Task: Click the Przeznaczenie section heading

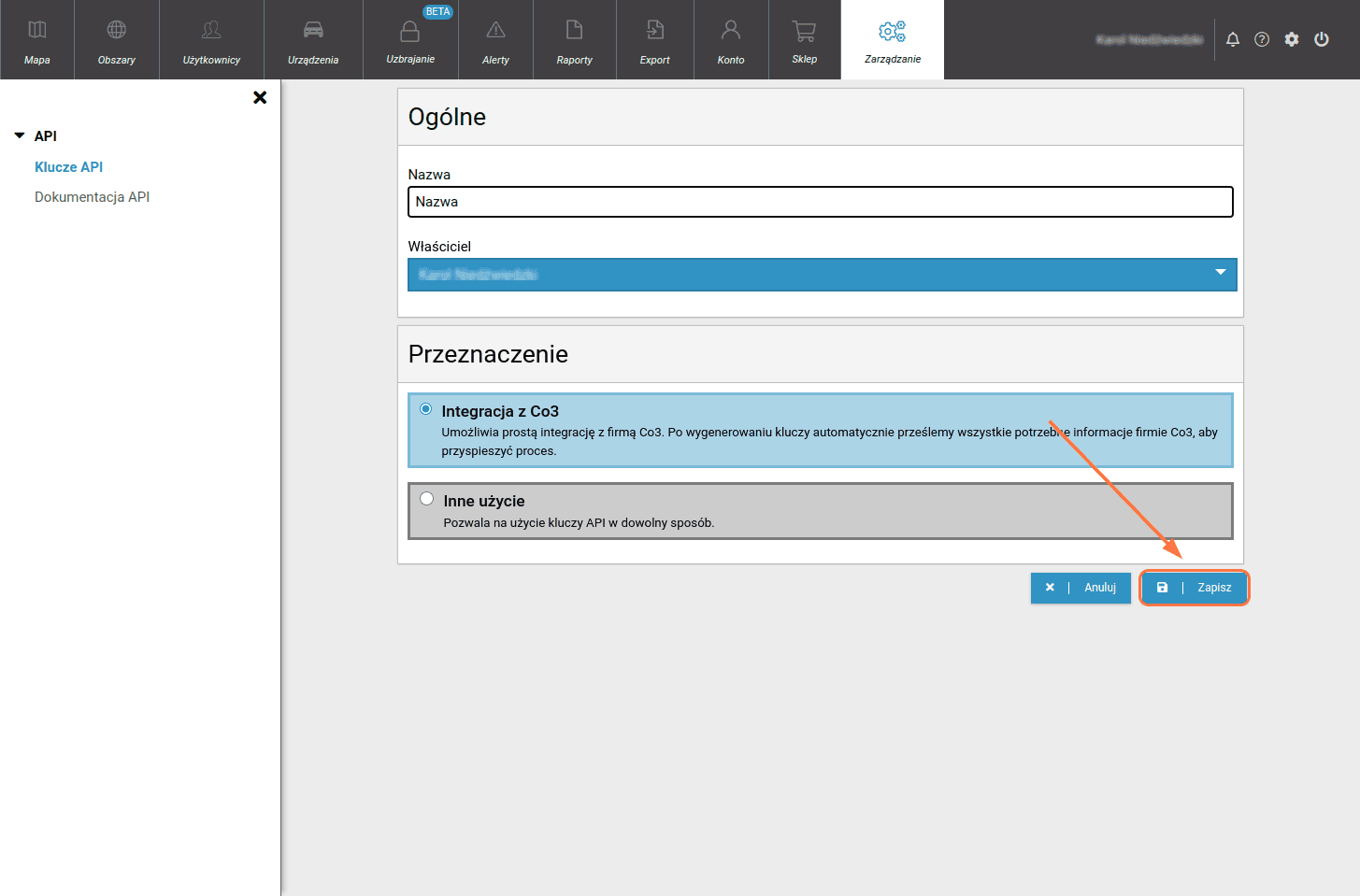Action: point(488,354)
